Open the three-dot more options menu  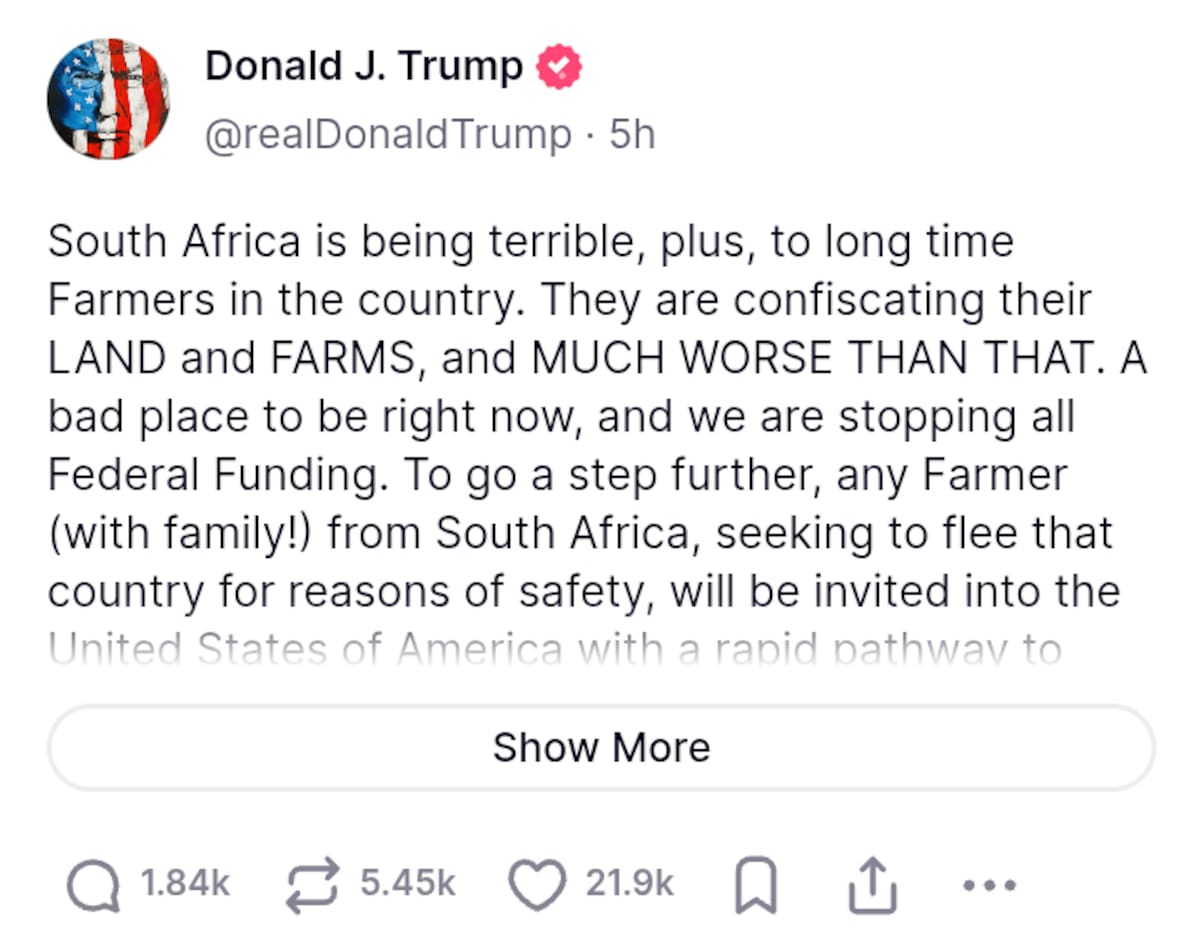tap(989, 884)
